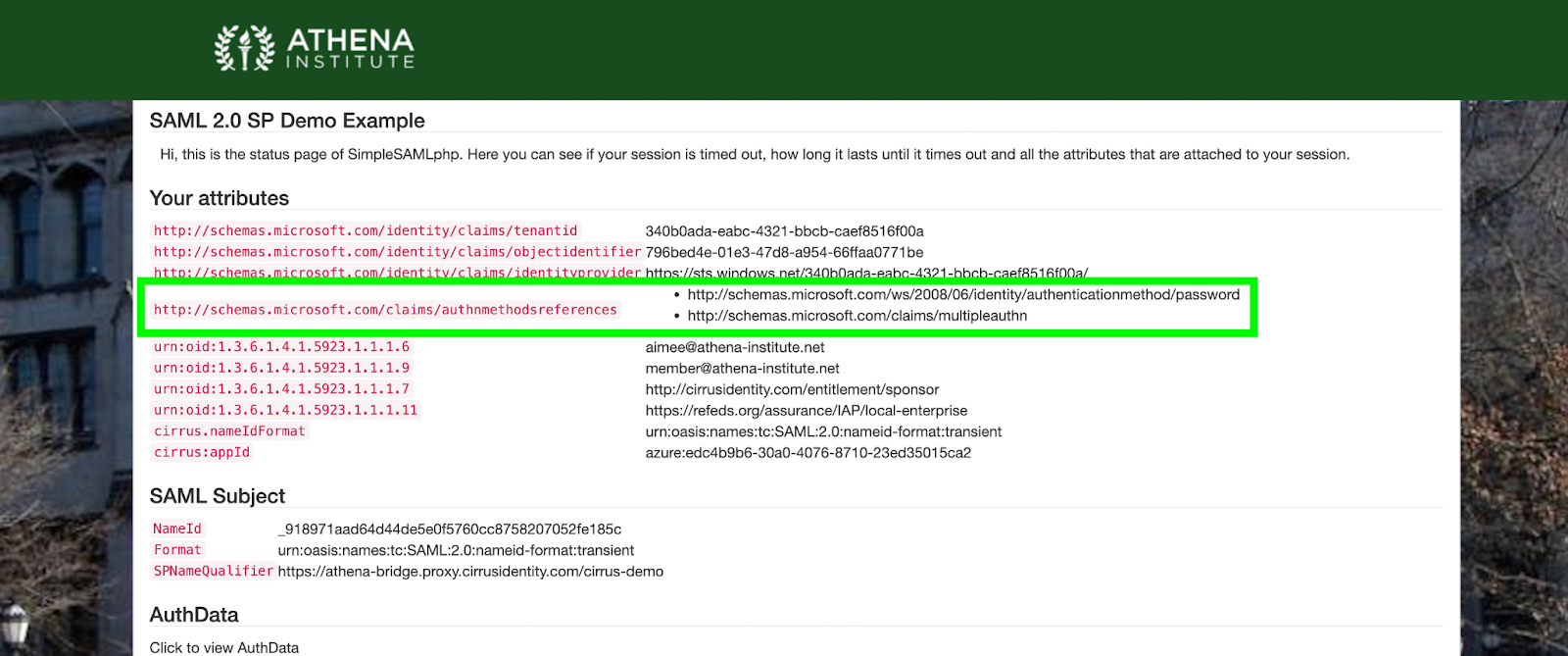Image resolution: width=1568 pixels, height=656 pixels.
Task: Click the SAML Subject heading
Action: click(218, 496)
